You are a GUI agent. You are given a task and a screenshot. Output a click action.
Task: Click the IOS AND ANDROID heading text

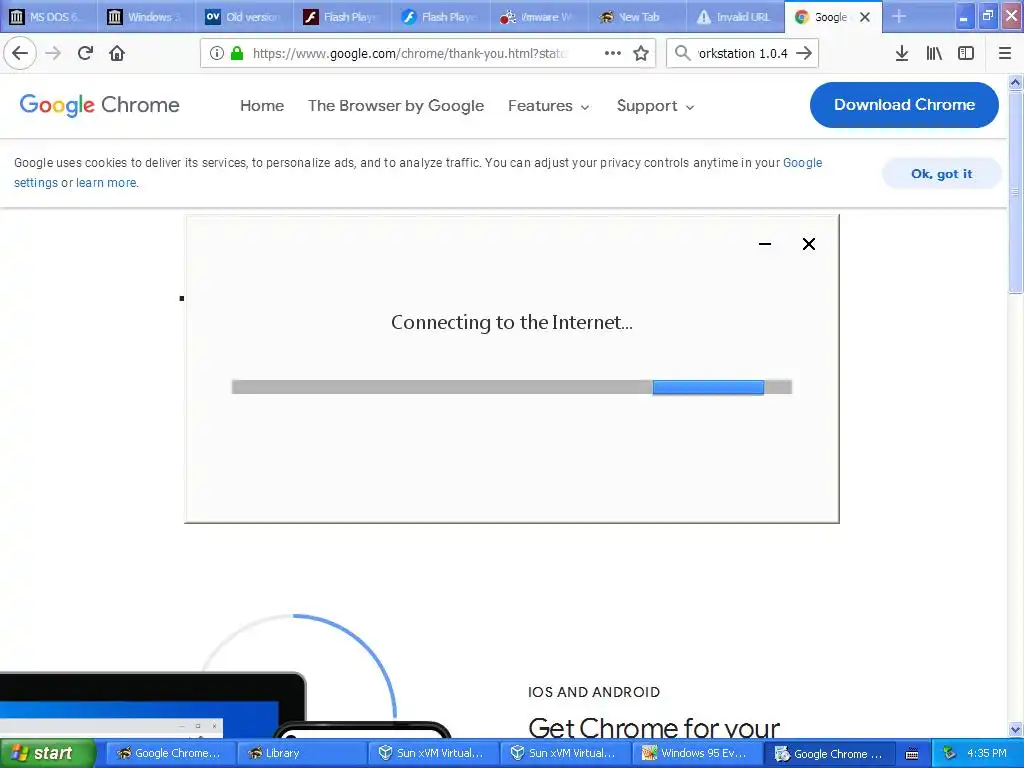(594, 692)
